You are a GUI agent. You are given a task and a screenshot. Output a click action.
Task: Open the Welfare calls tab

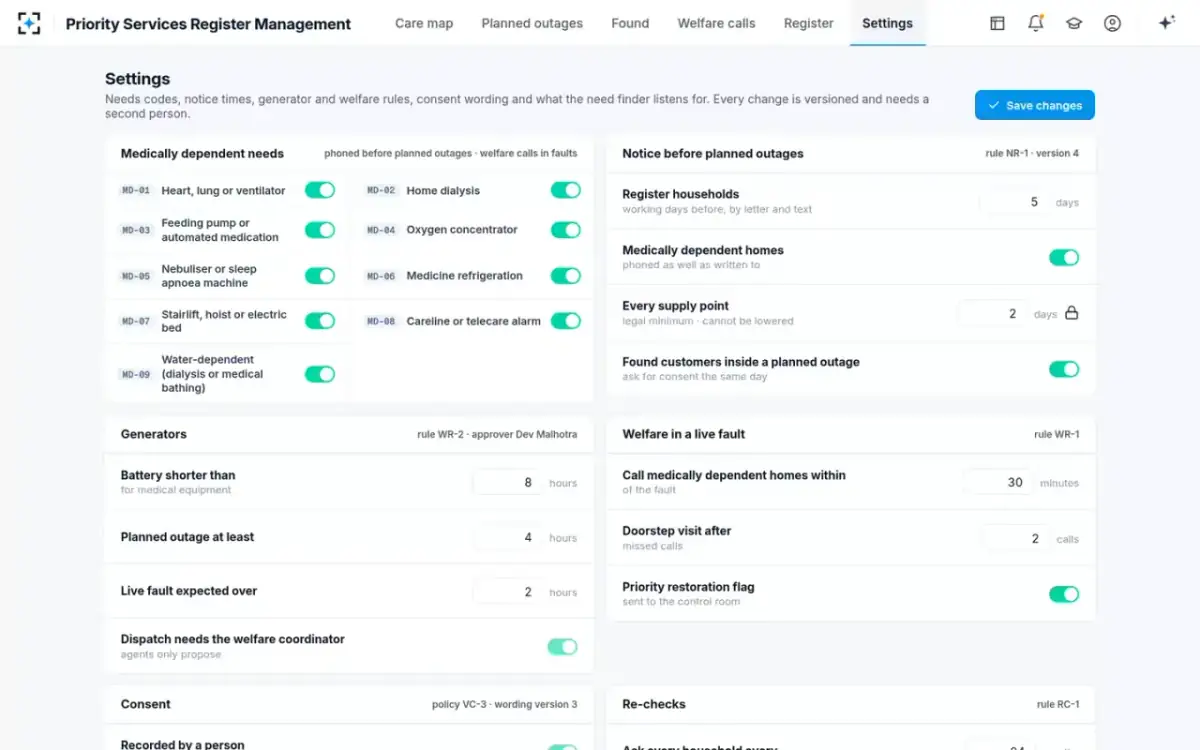[x=716, y=23]
